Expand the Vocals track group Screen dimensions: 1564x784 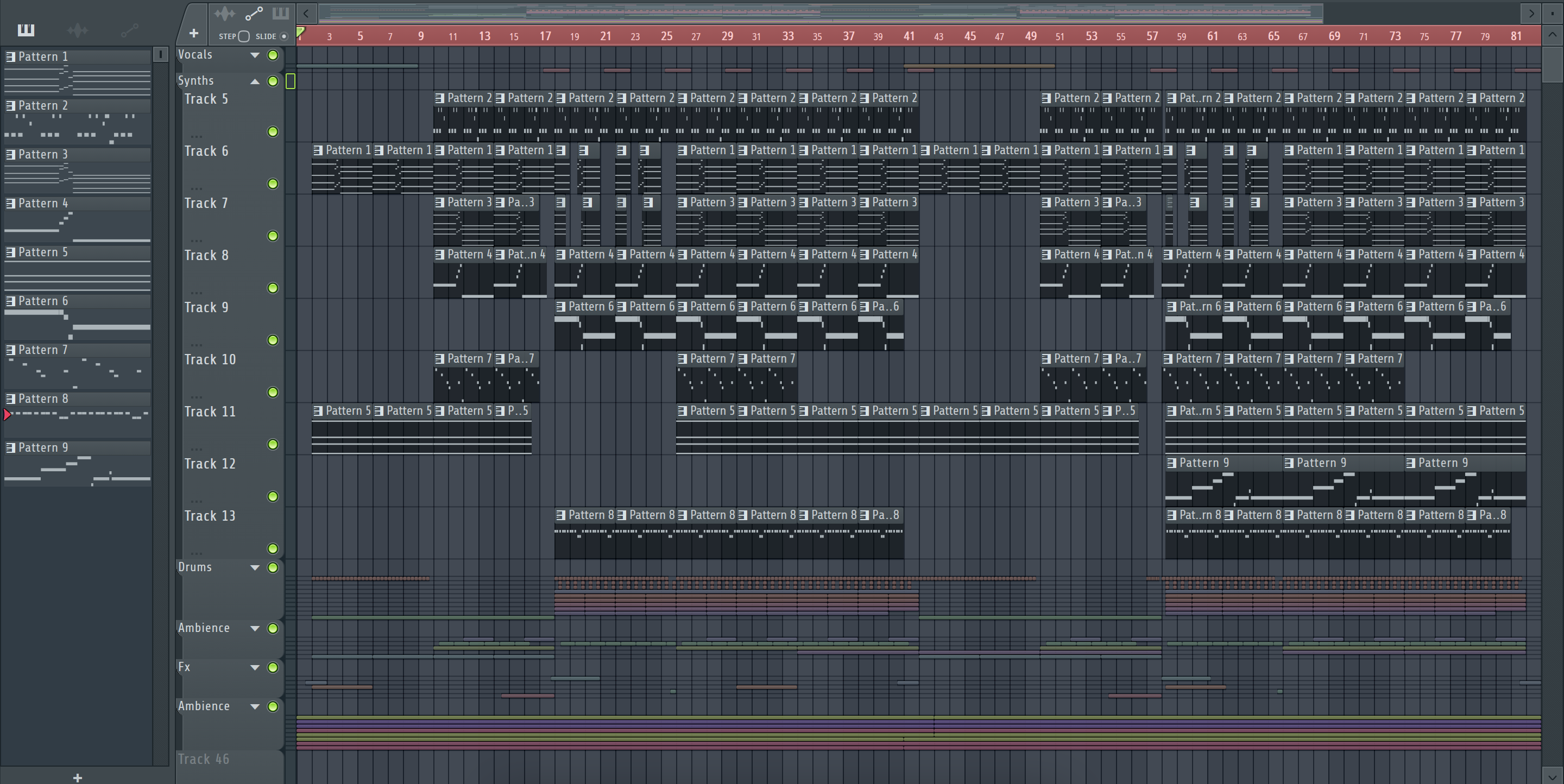pos(255,55)
